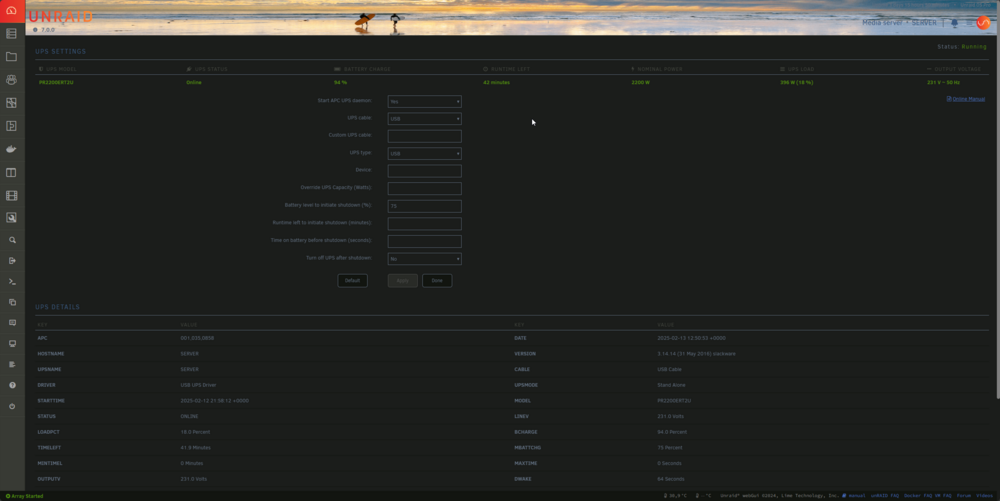1000x501 pixels.
Task: Open the UPS type dropdown
Action: [424, 154]
